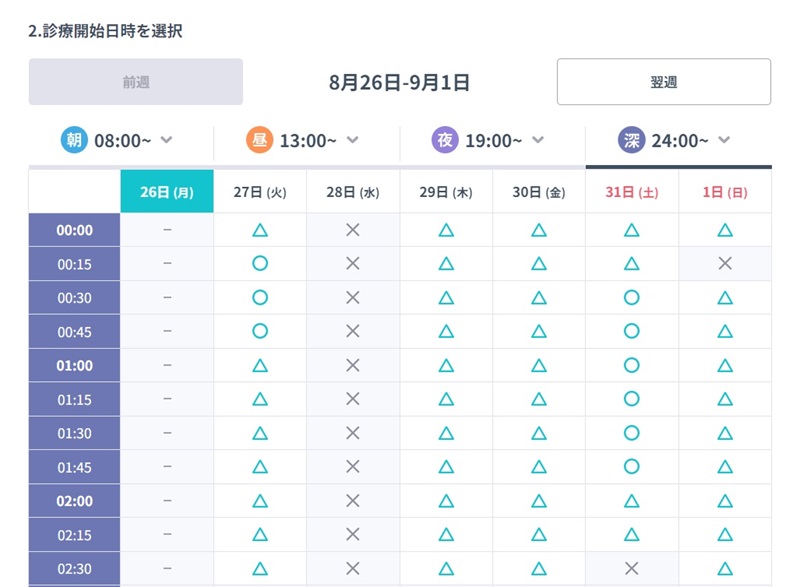800x587 pixels.
Task: Click the X mark at 02:30 on 31日
Action: (632, 568)
